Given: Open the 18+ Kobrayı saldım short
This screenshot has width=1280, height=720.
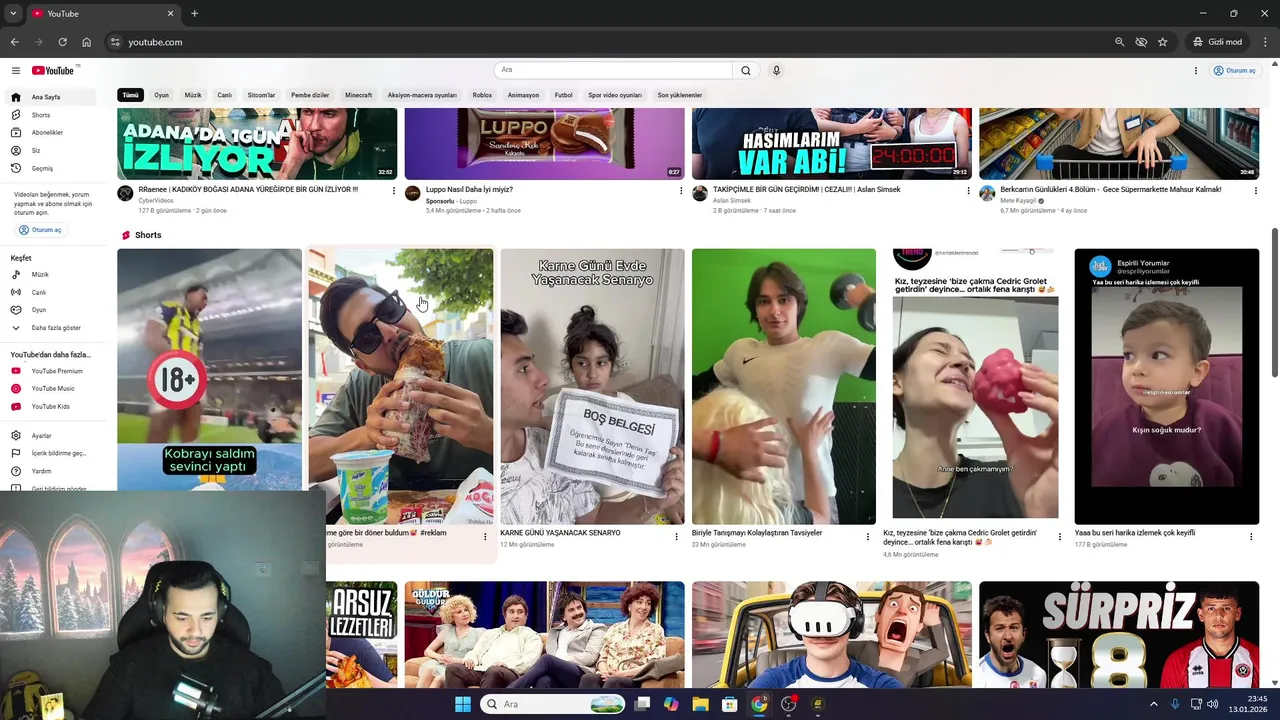Looking at the screenshot, I should coord(209,369).
